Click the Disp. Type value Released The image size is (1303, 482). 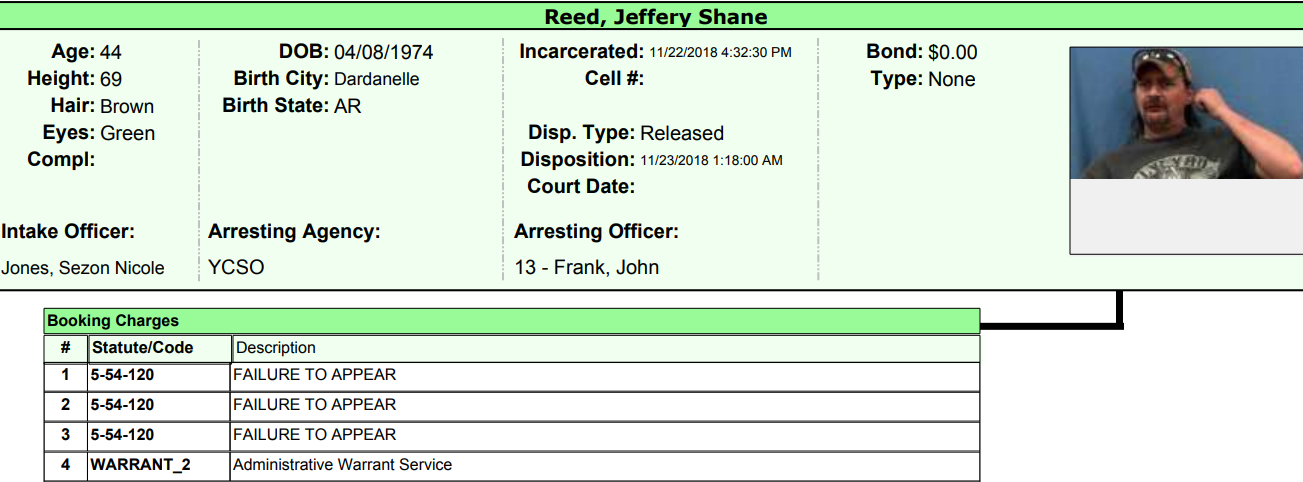pos(681,133)
